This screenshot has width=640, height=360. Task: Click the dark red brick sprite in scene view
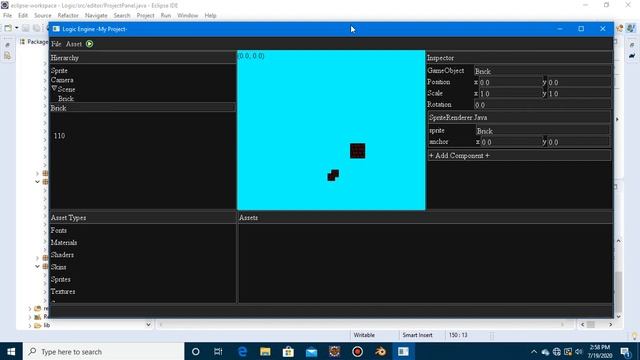358,151
